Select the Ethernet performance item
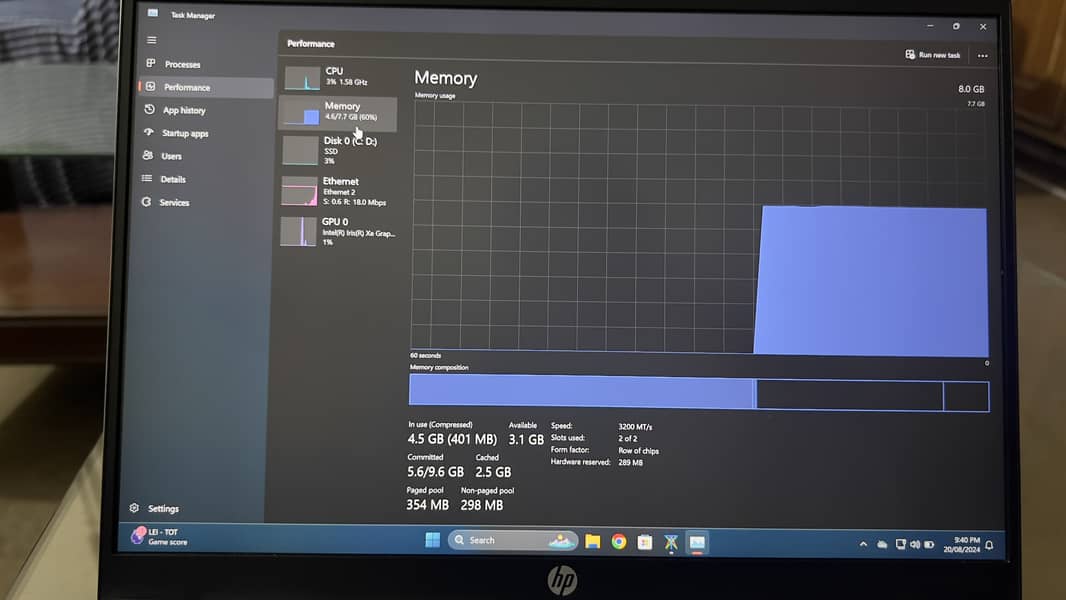Image resolution: width=1066 pixels, height=600 pixels. pos(337,191)
